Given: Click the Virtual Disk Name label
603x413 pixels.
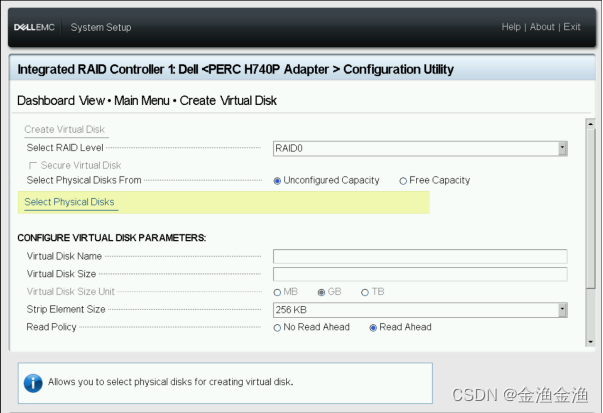Looking at the screenshot, I should tap(64, 256).
